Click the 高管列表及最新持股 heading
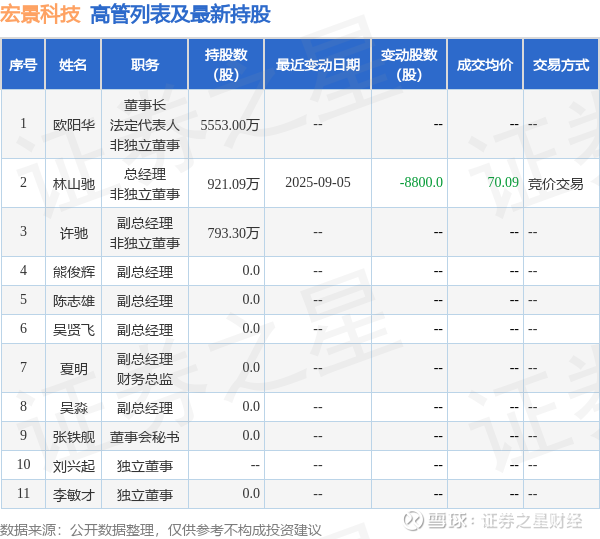Viewport: 600px width, 539px height. pyautogui.click(x=180, y=15)
